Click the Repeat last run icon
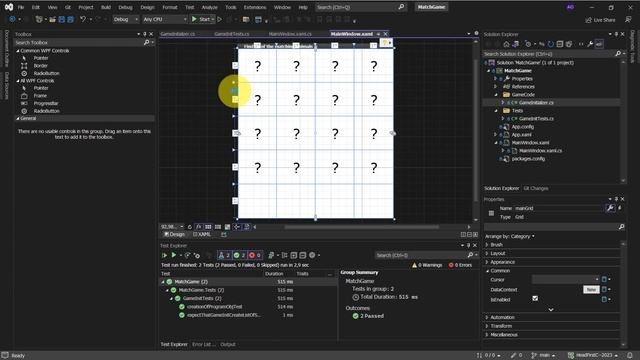Screen dimensions: 640x360 point(187,256)
